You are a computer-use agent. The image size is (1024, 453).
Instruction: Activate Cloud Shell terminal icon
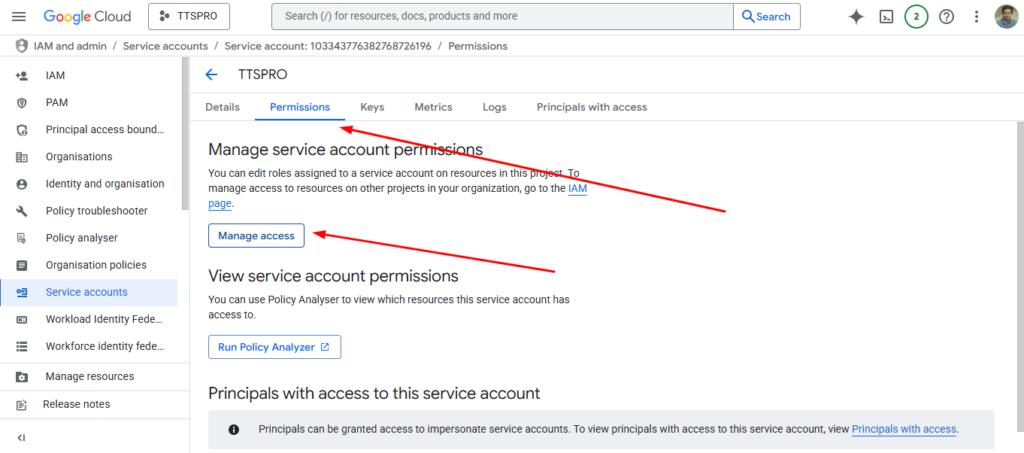pyautogui.click(x=886, y=17)
